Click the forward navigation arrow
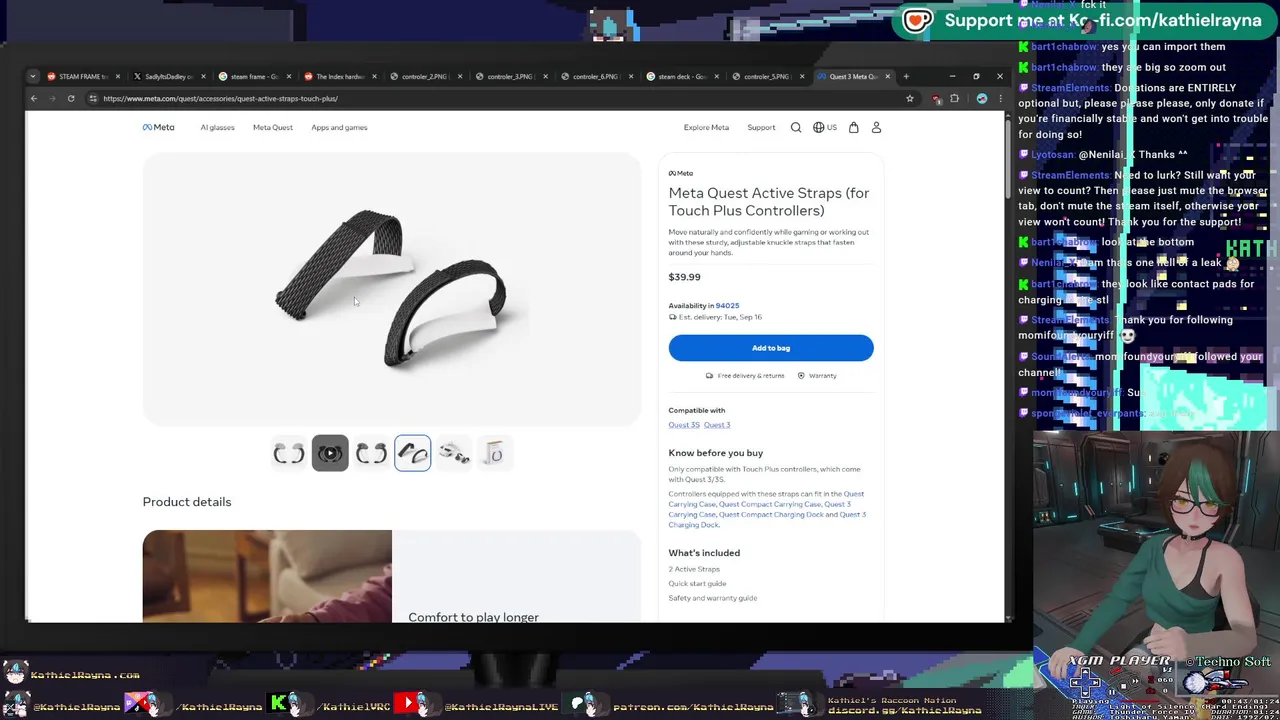Screen dimensions: 1280x720 52,98
